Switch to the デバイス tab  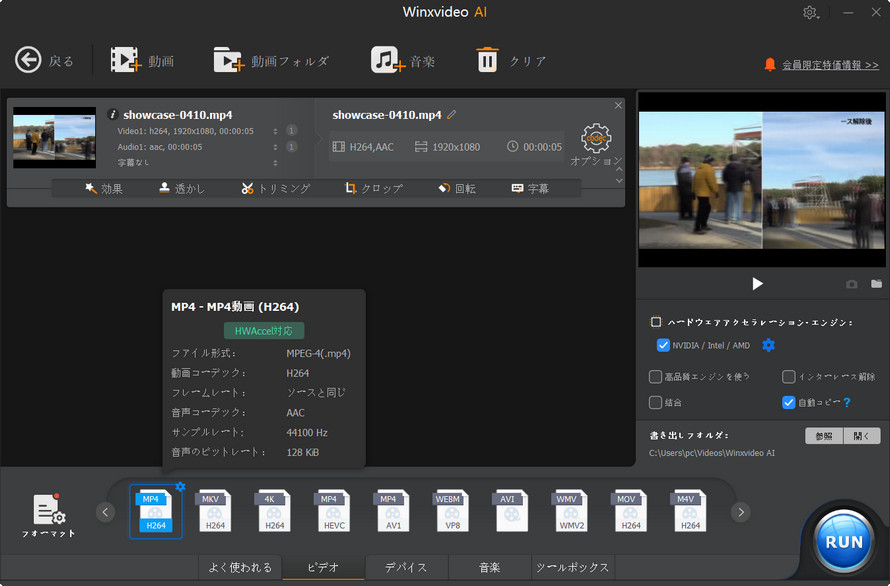click(x=406, y=567)
